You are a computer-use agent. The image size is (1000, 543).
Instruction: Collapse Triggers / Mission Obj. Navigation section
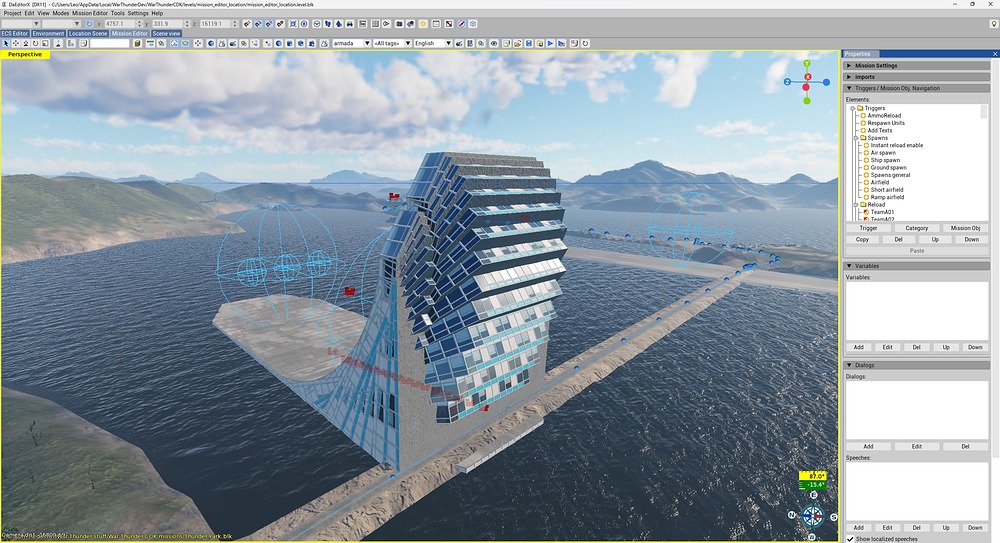[x=917, y=88]
